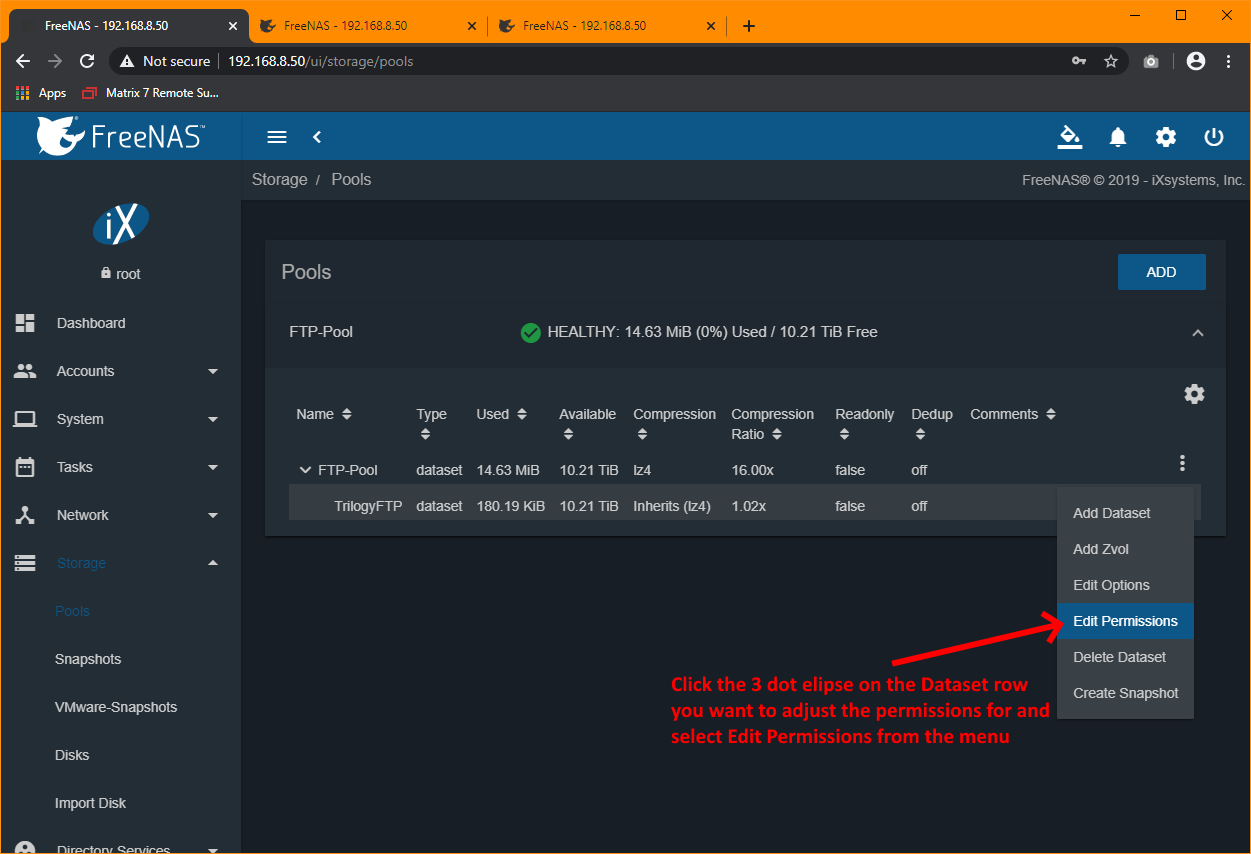The height and width of the screenshot is (854, 1251).
Task: Click the green healthy checkmark icon
Action: [x=531, y=333]
